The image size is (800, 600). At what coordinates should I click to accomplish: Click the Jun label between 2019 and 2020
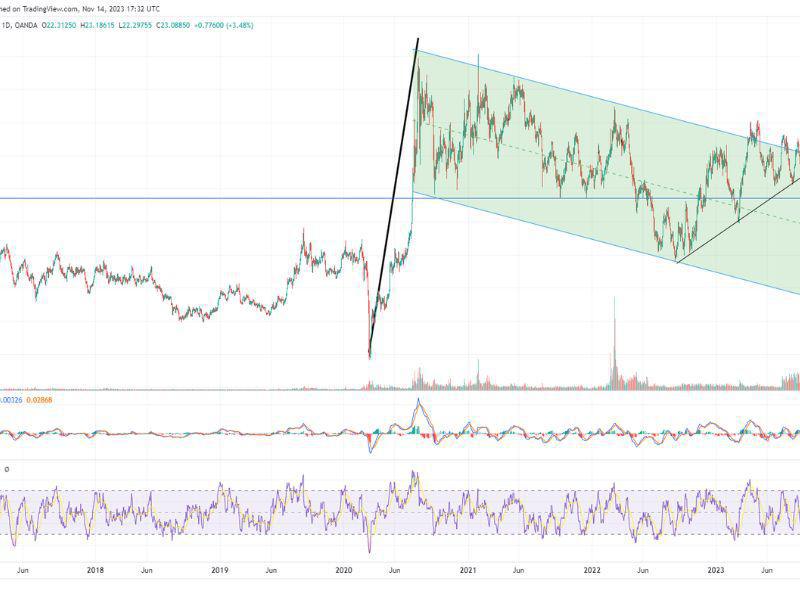[271, 570]
